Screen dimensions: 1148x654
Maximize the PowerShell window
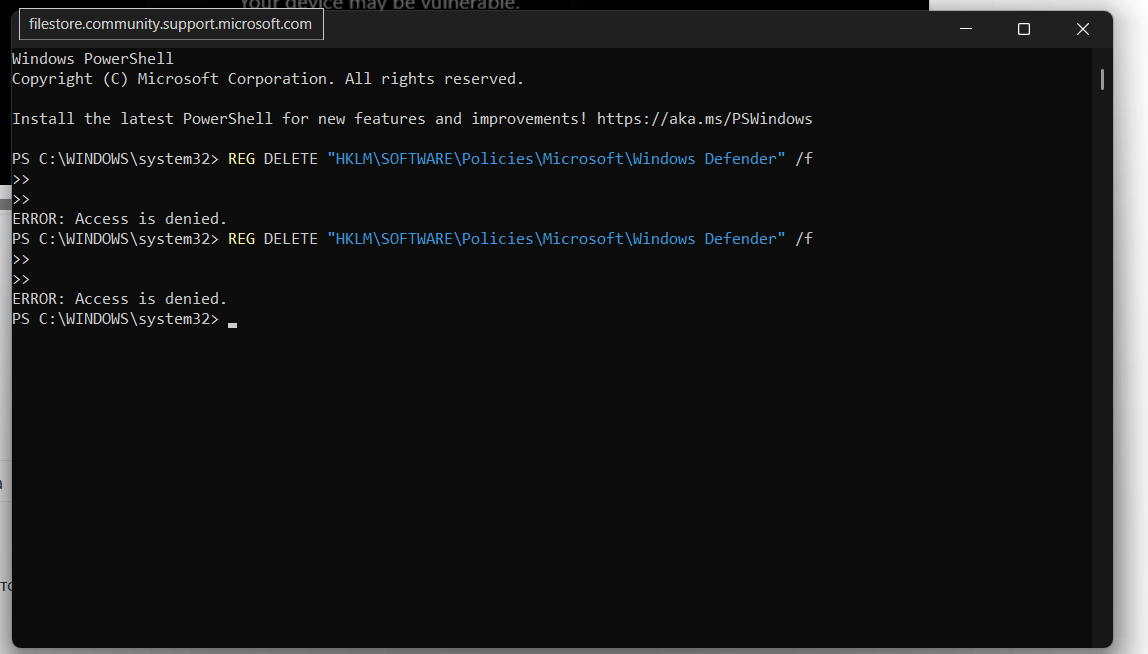[1024, 29]
